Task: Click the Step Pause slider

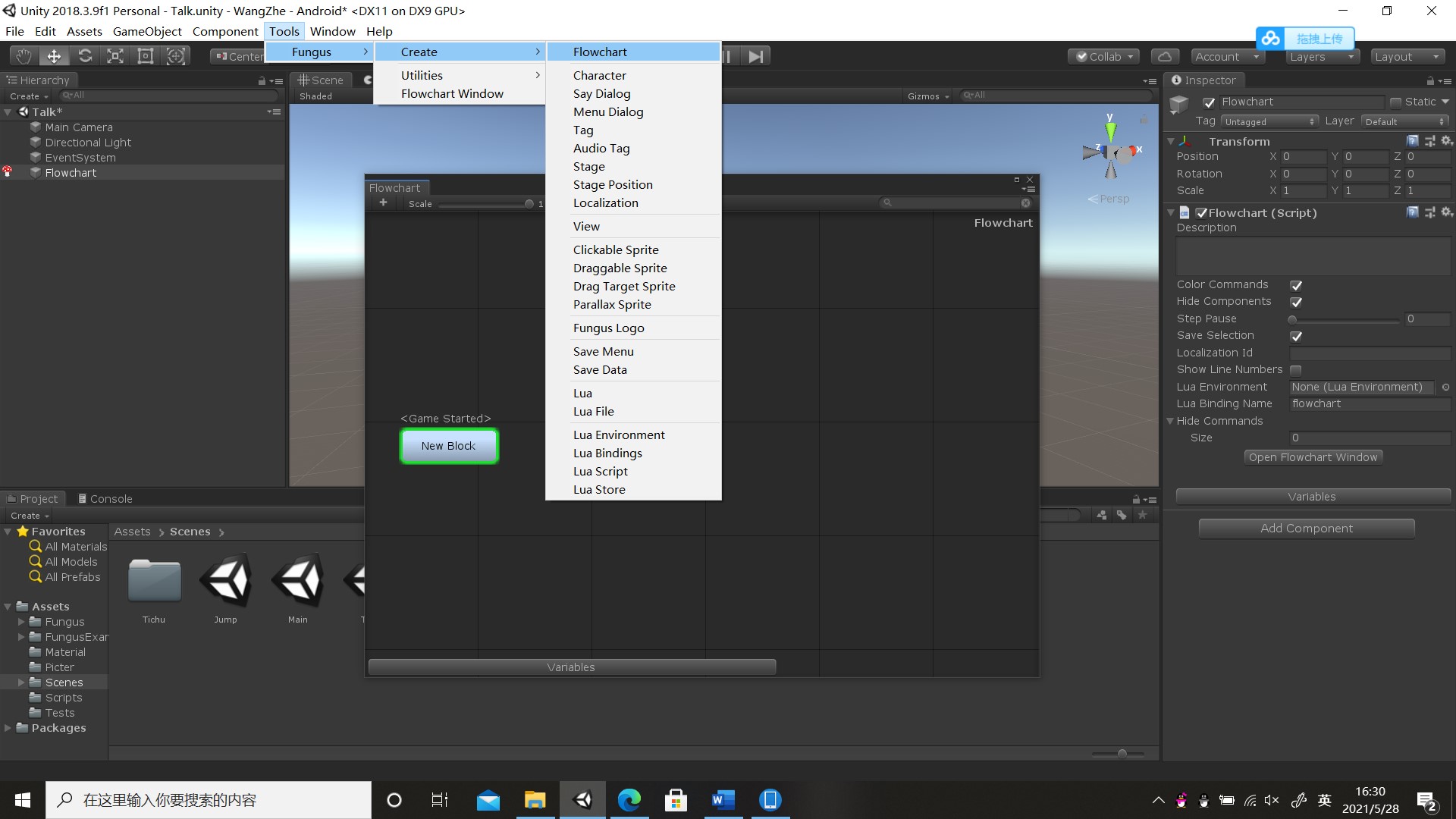Action: [x=1344, y=319]
